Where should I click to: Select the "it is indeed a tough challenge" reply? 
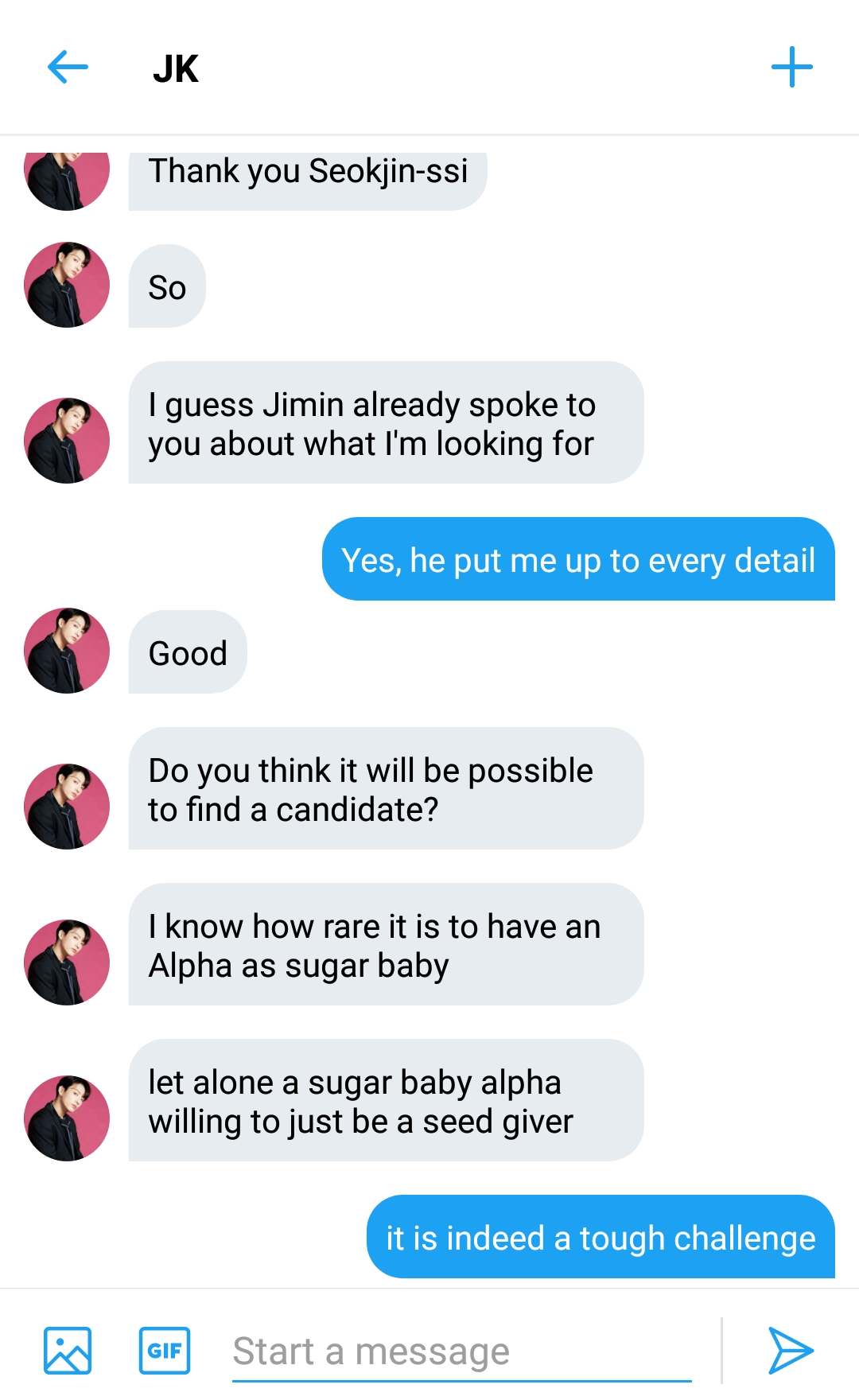click(601, 1238)
